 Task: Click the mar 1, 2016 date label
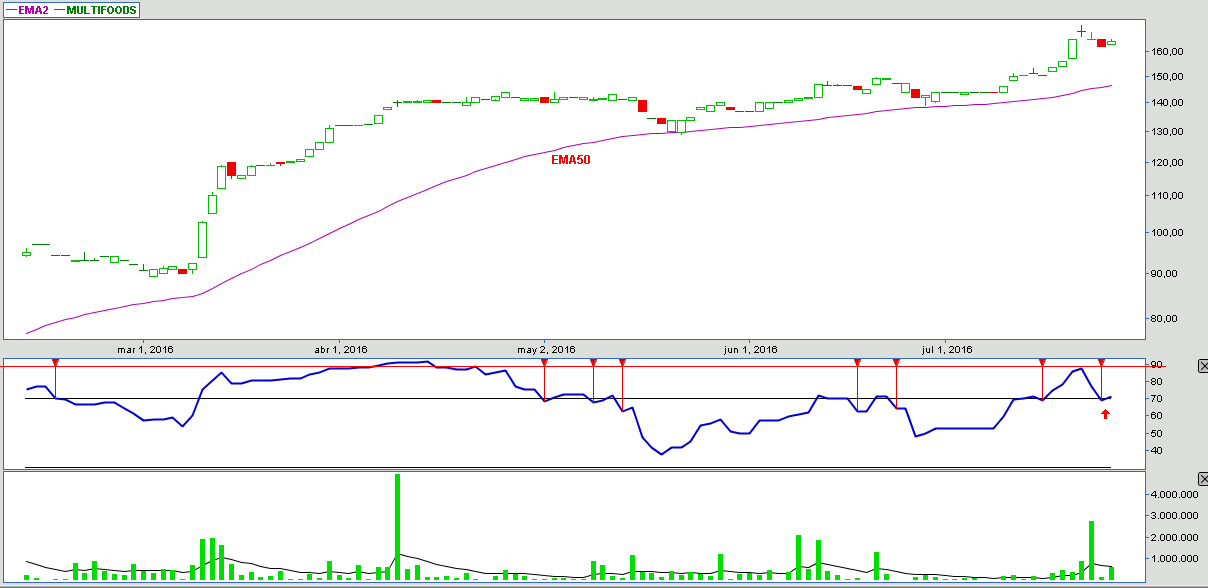146,349
